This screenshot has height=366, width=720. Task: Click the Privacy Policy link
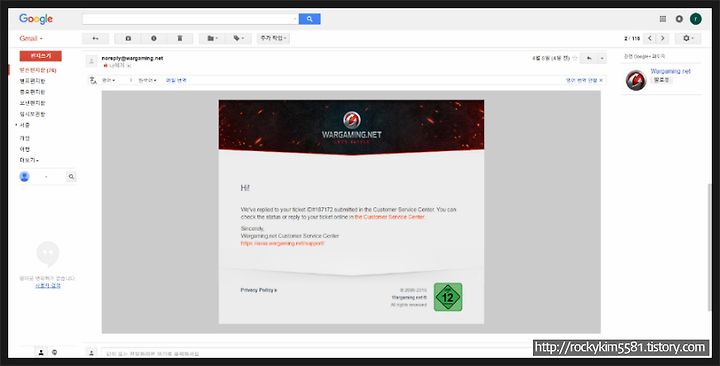(259, 290)
